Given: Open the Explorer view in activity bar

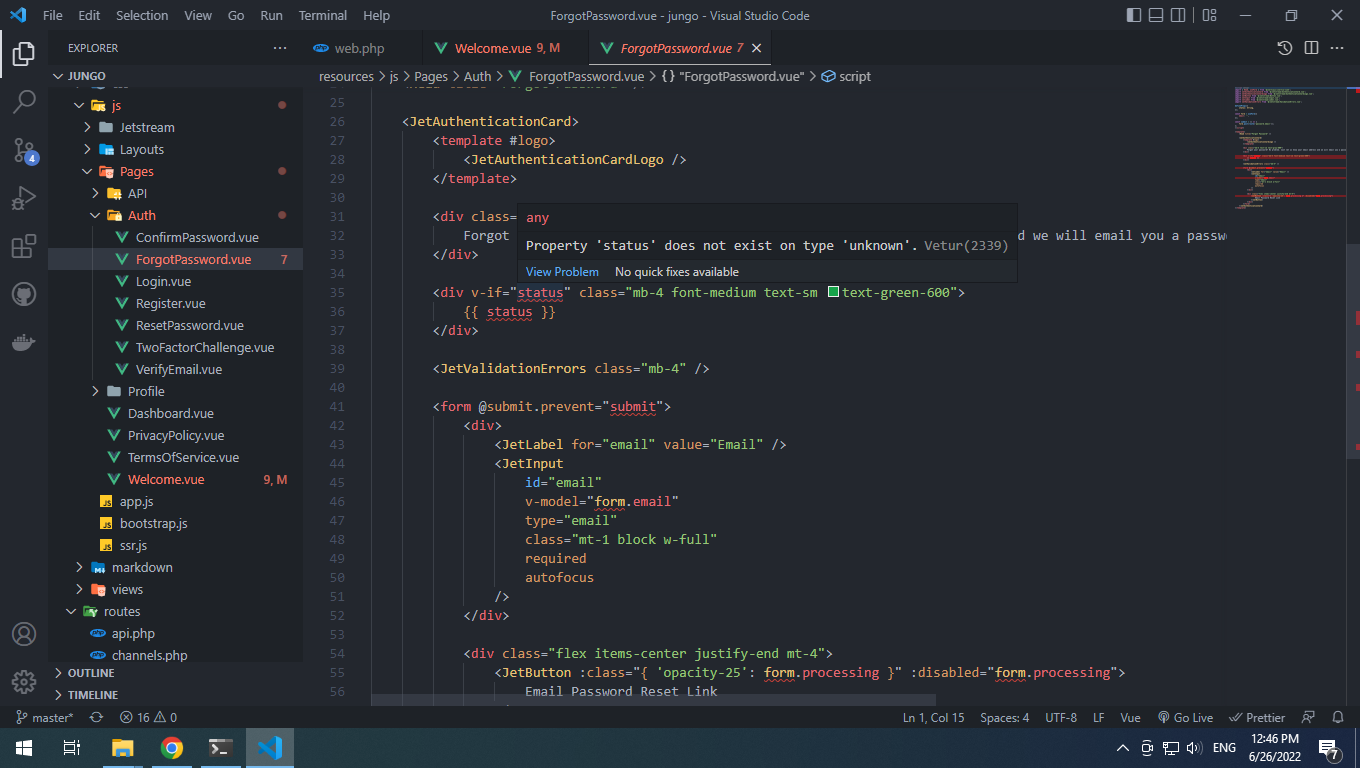Looking at the screenshot, I should click(x=24, y=53).
